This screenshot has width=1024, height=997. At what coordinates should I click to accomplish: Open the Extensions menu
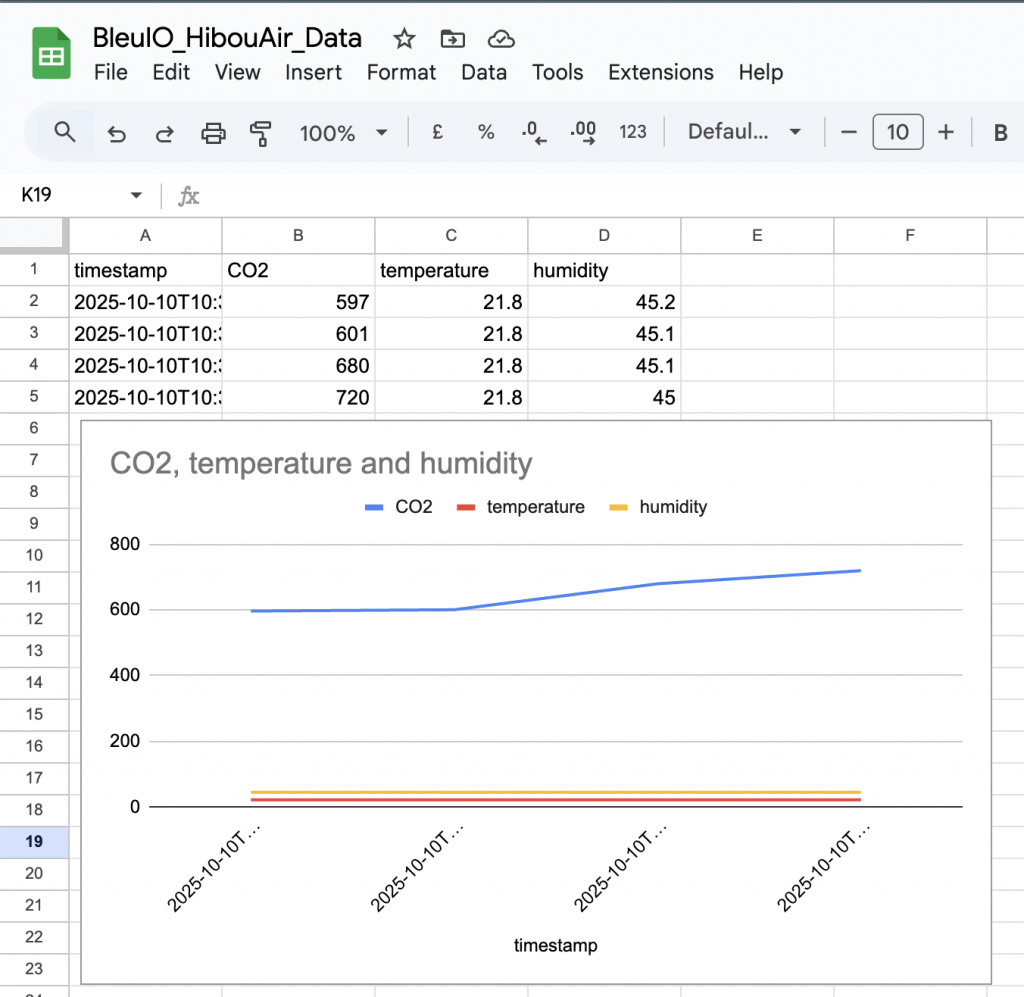coord(660,72)
